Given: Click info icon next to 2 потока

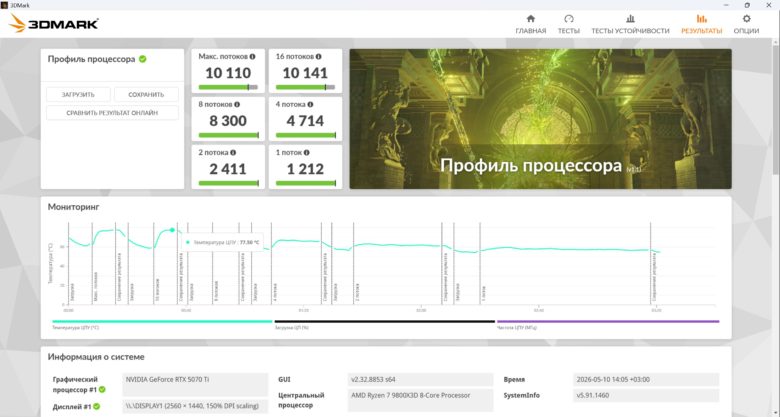Looking at the screenshot, I should pos(233,153).
